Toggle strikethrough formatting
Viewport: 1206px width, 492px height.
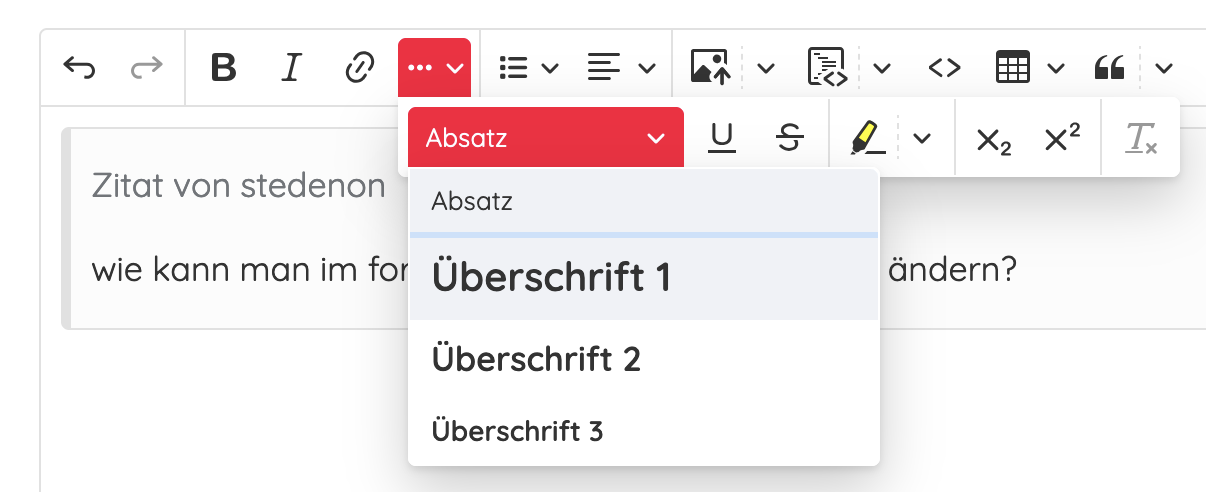(790, 138)
